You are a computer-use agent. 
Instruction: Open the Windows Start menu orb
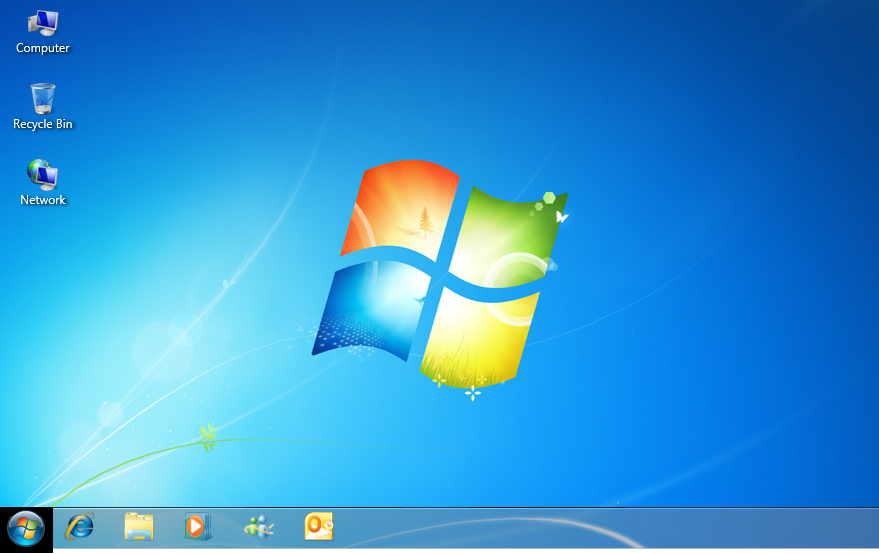click(x=26, y=526)
